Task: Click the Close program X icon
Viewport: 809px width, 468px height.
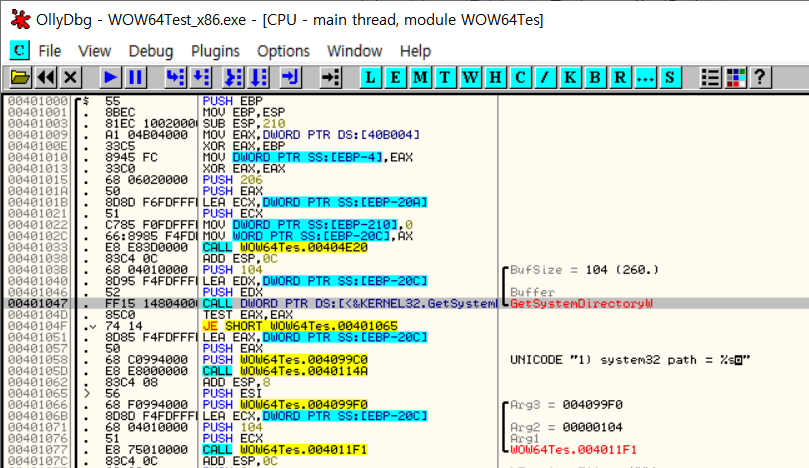Action: [x=70, y=77]
